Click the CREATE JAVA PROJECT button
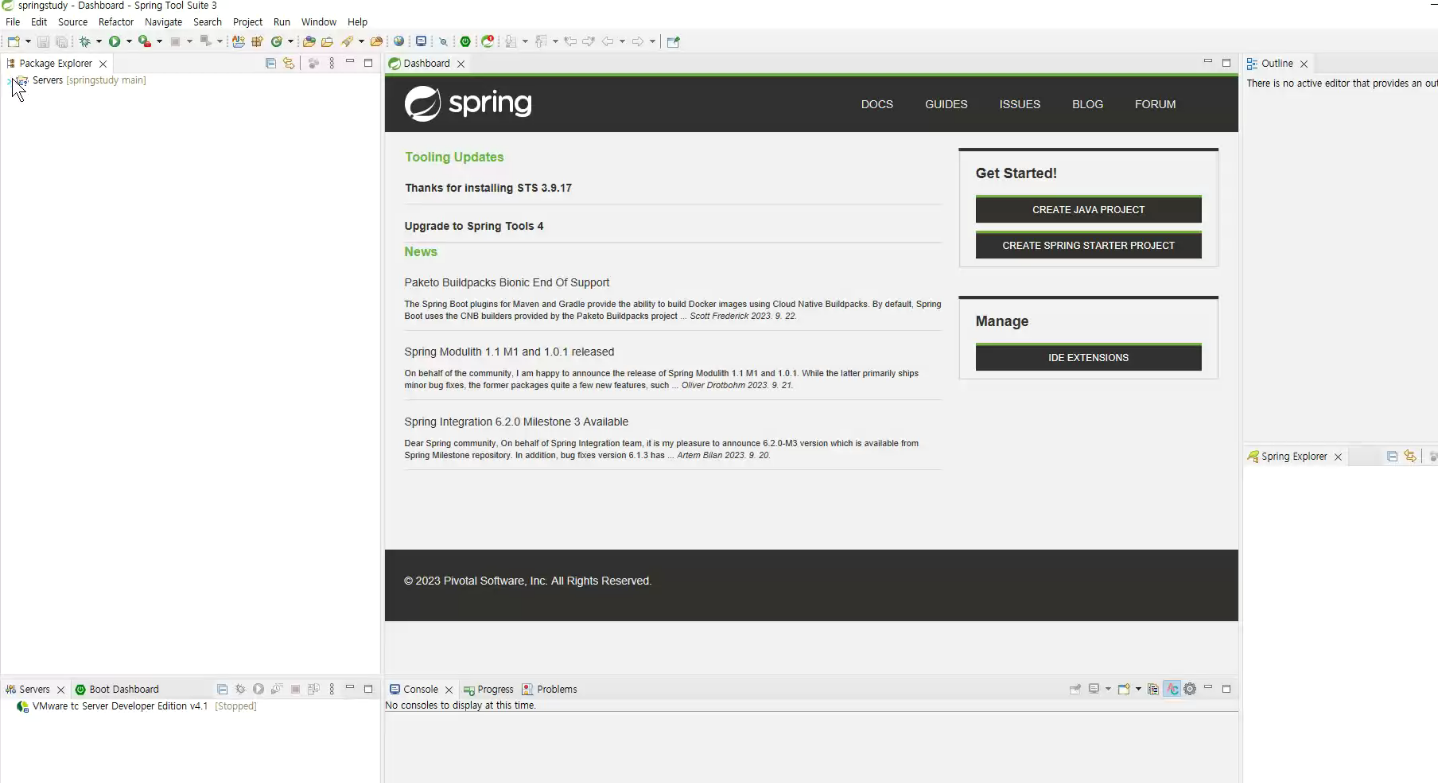The height and width of the screenshot is (783, 1438). pyautogui.click(x=1089, y=209)
